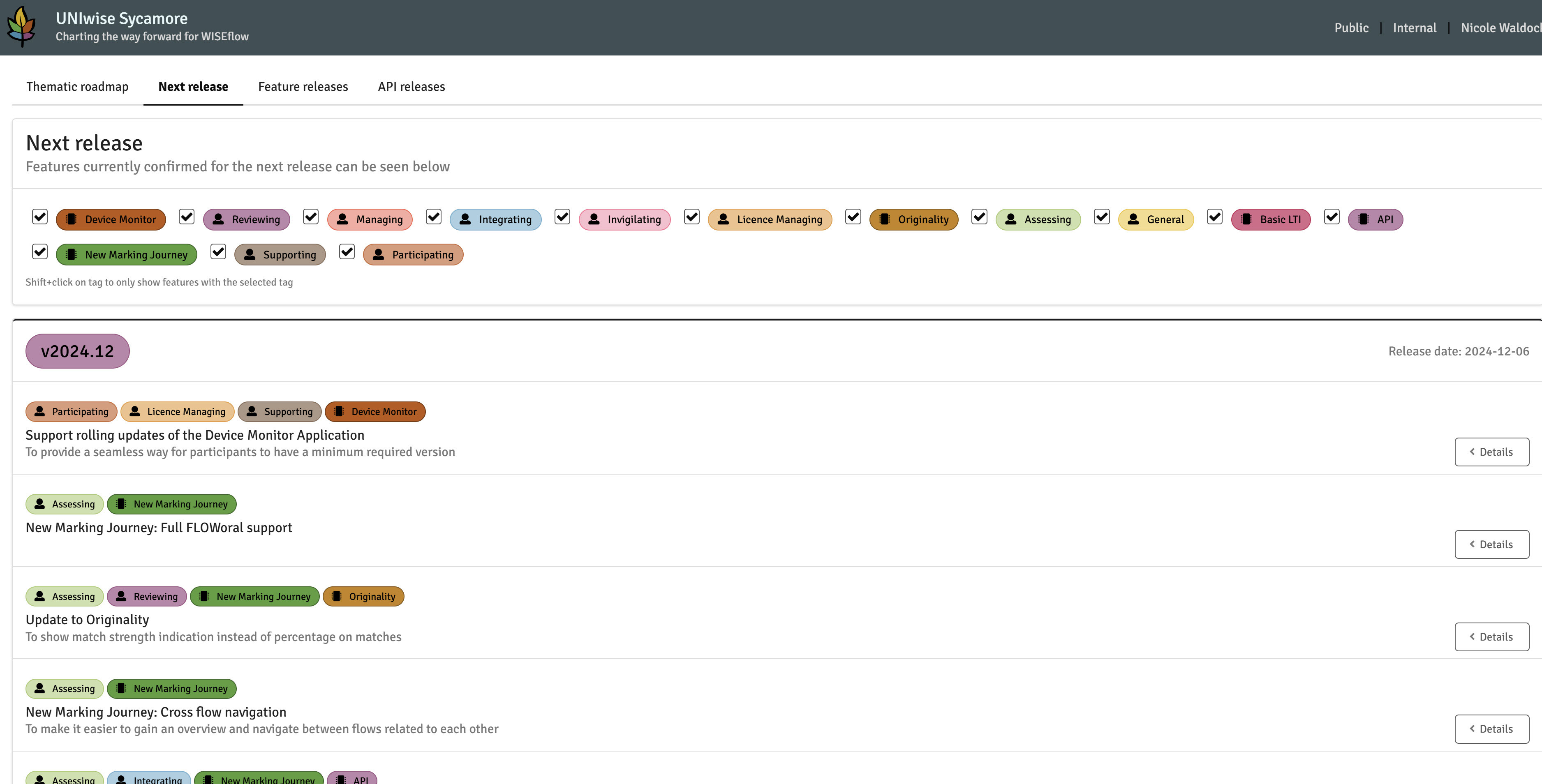
Task: Uncheck the Reviewing filter checkbox
Action: coord(187,217)
